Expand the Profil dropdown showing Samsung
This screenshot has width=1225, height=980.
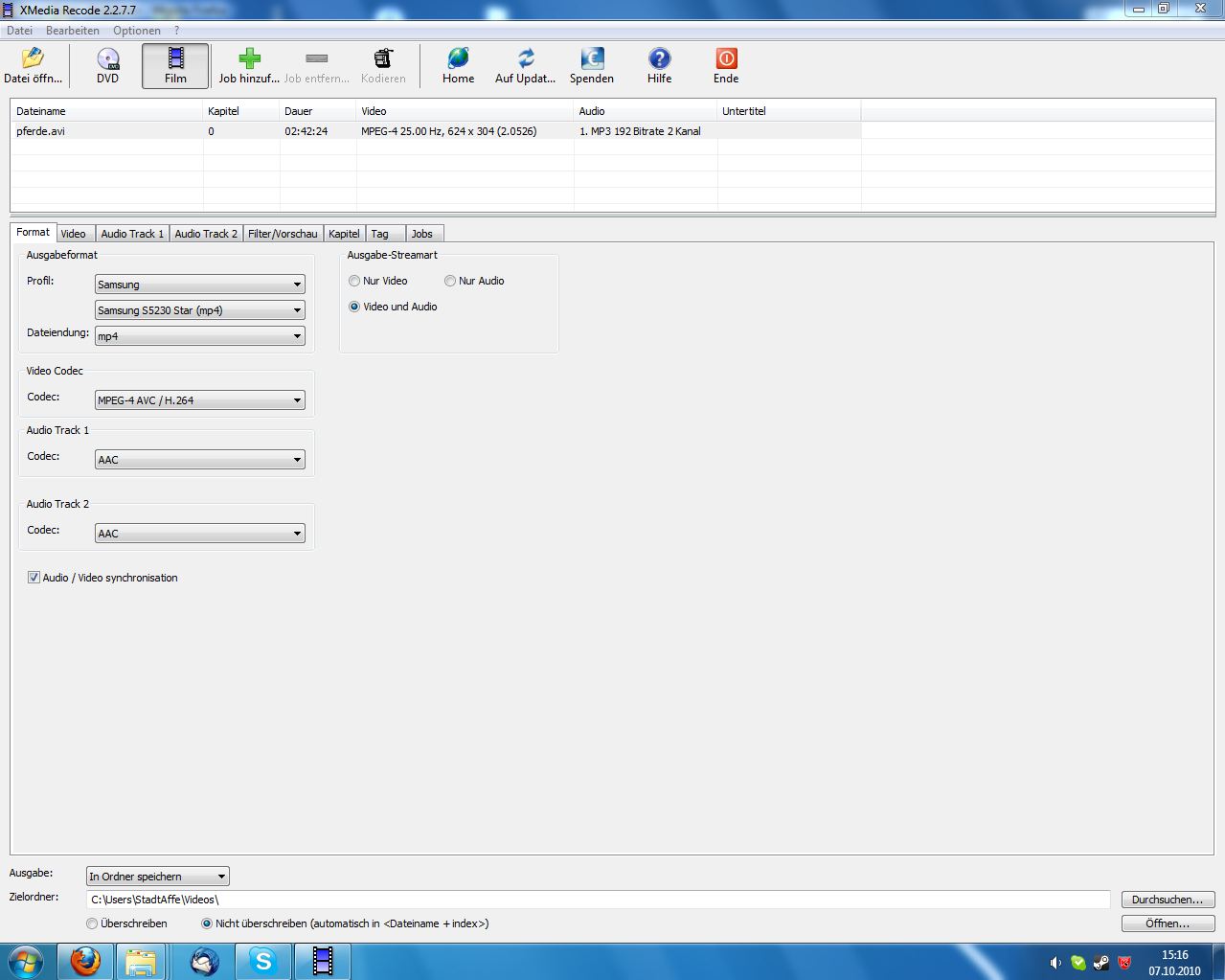pyautogui.click(x=200, y=285)
